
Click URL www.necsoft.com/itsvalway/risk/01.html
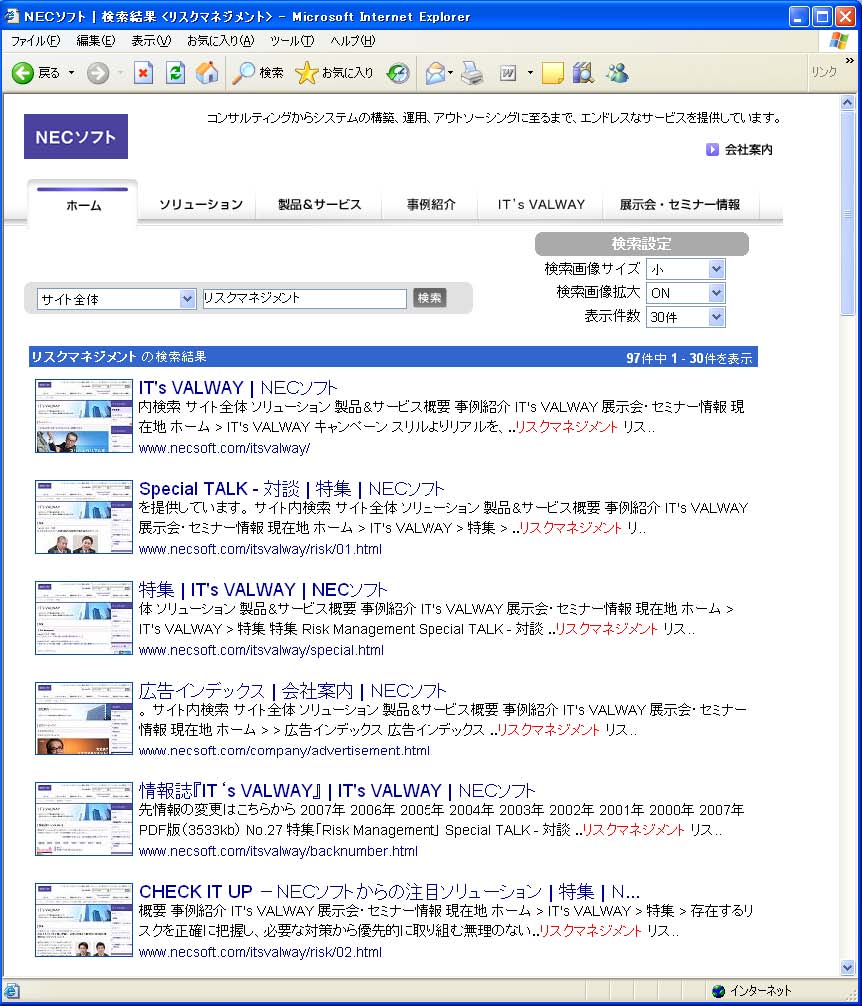pyautogui.click(x=260, y=549)
